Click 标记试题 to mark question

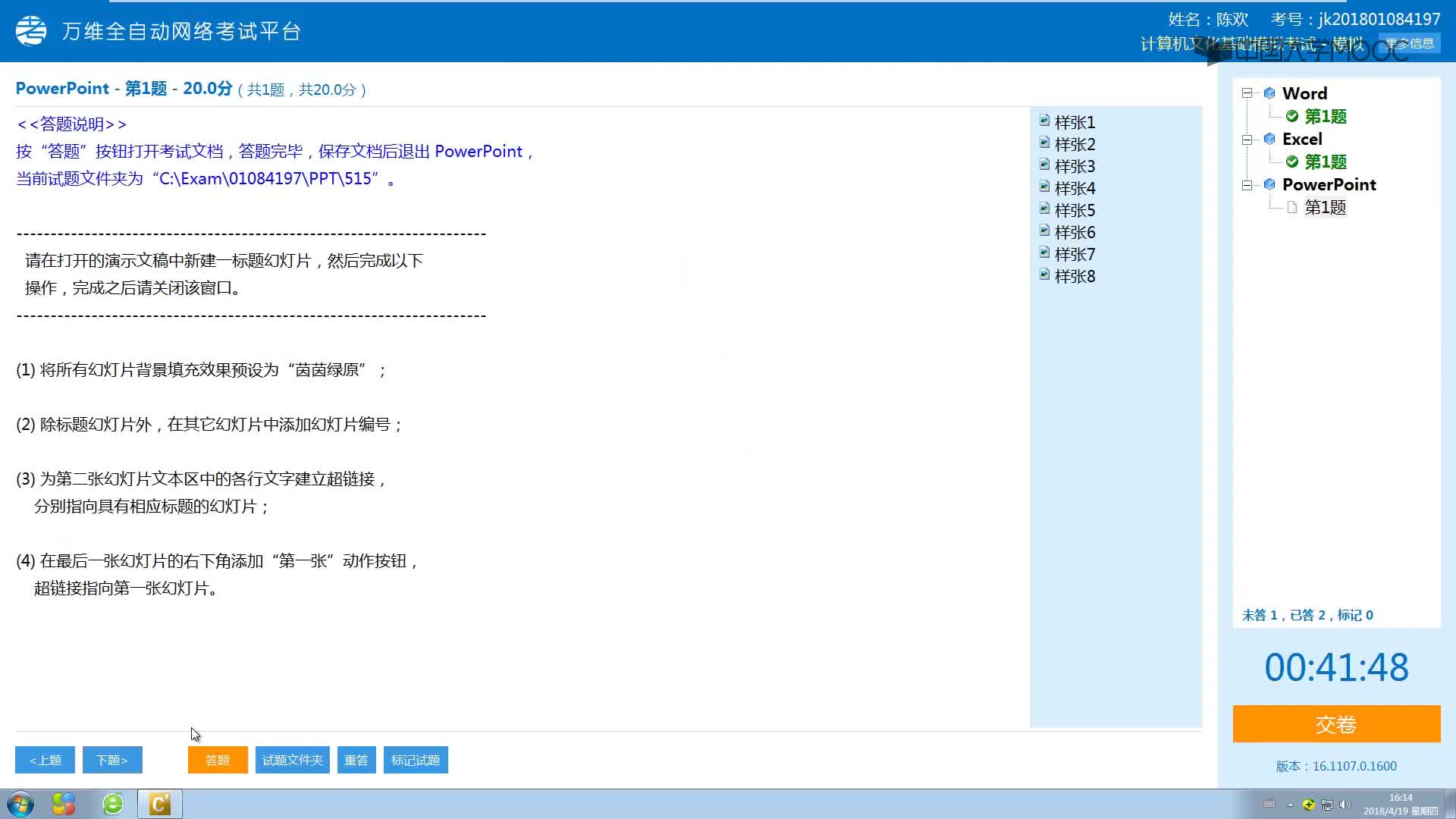pyautogui.click(x=415, y=759)
